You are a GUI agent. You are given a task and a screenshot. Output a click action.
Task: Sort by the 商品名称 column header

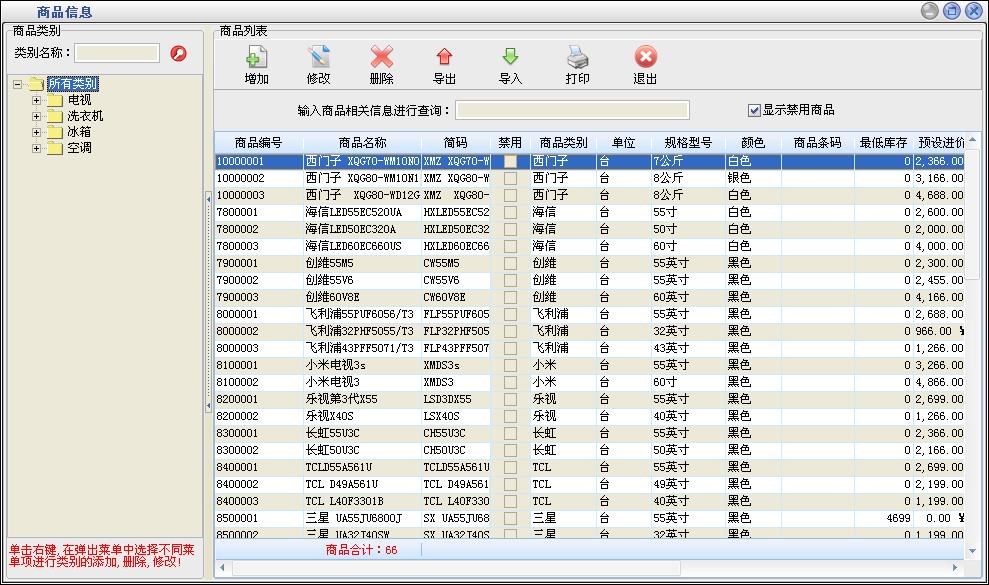pos(362,143)
